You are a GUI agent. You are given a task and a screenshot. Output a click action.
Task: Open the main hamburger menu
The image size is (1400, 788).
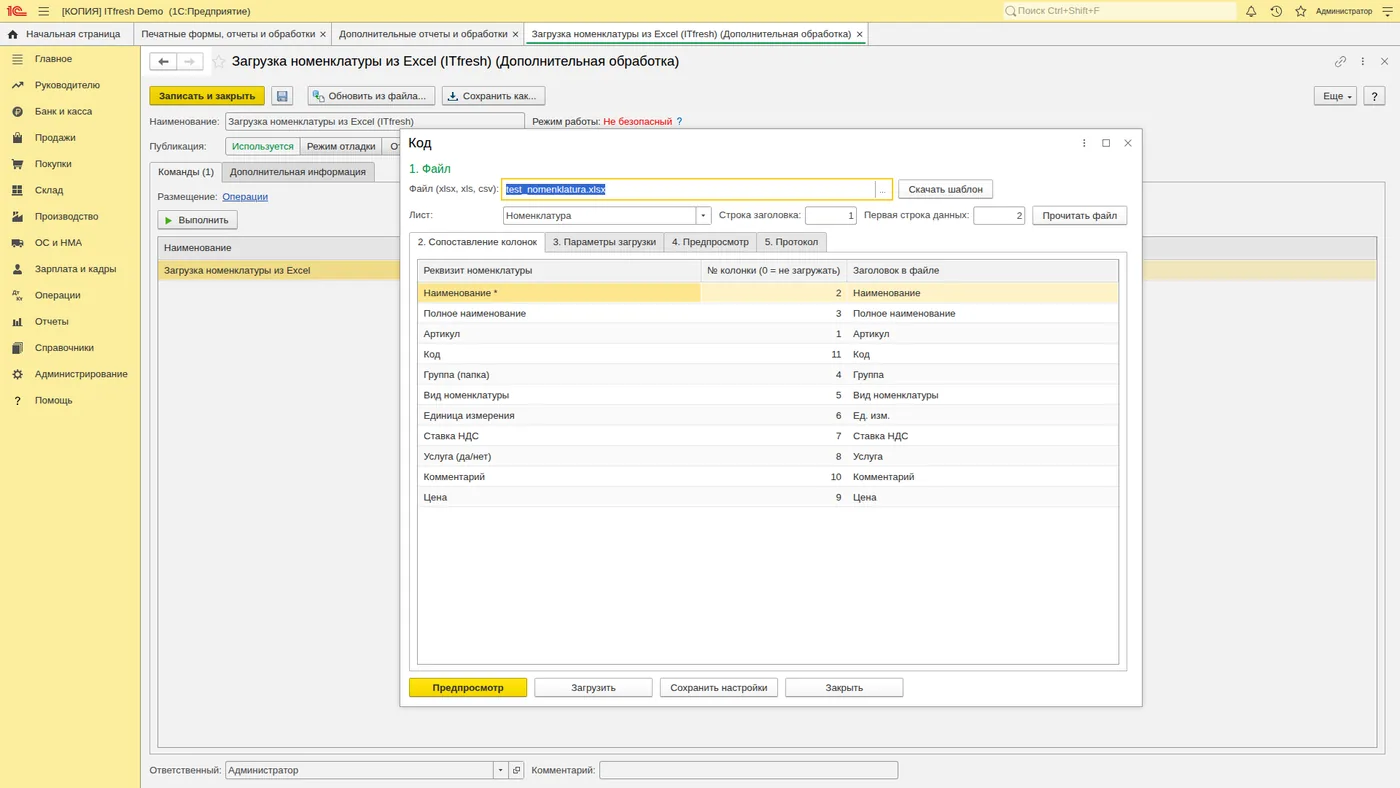pyautogui.click(x=44, y=11)
